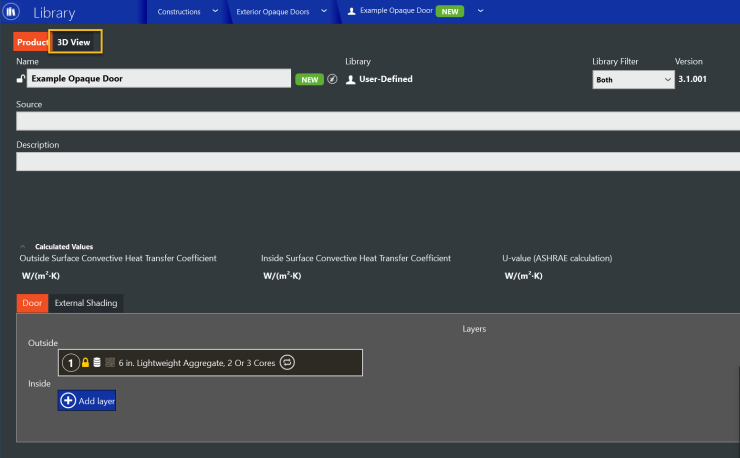Switch to the 3D View tab

tap(76, 42)
